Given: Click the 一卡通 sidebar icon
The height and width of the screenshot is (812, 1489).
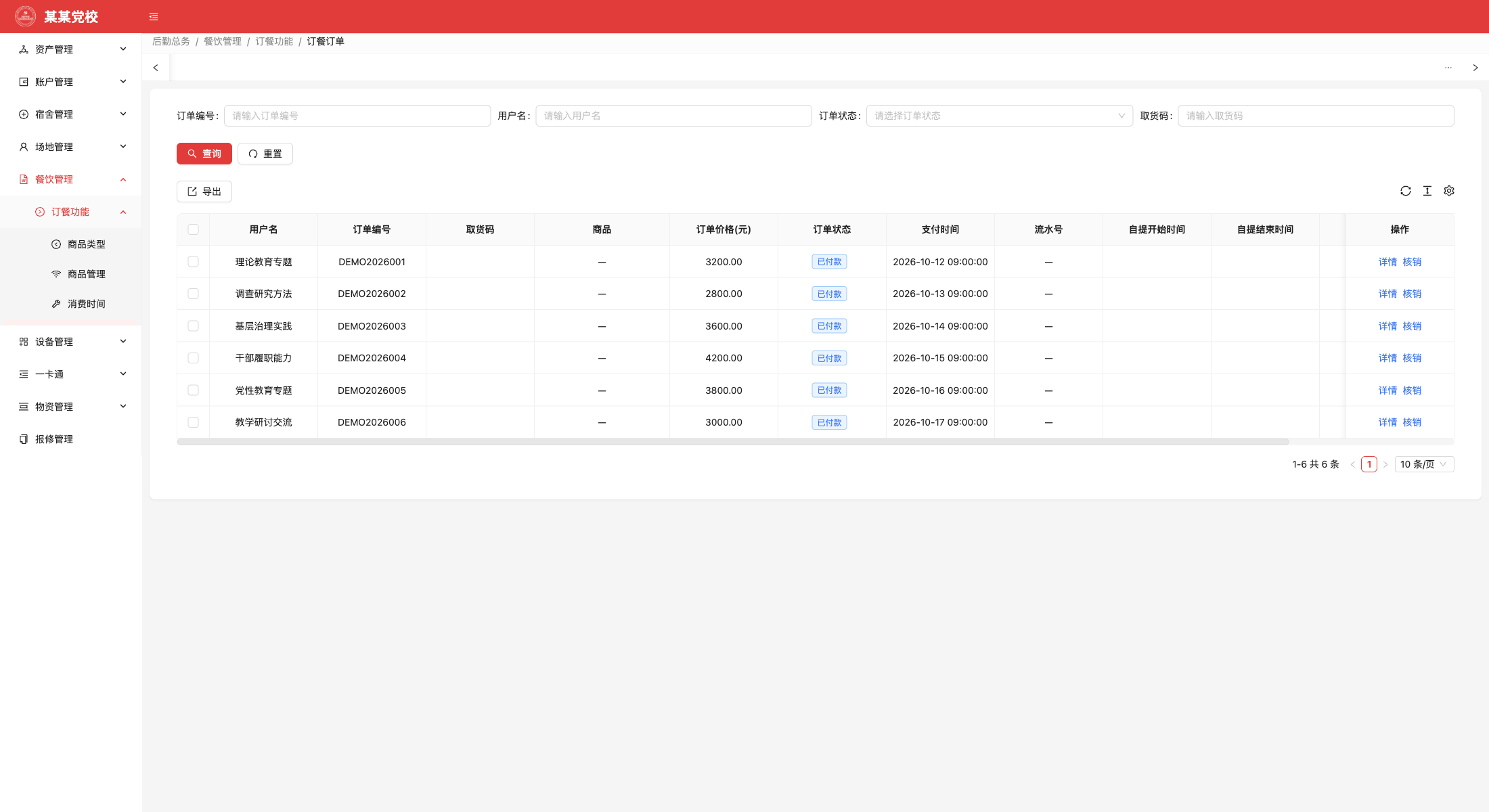Looking at the screenshot, I should point(24,374).
